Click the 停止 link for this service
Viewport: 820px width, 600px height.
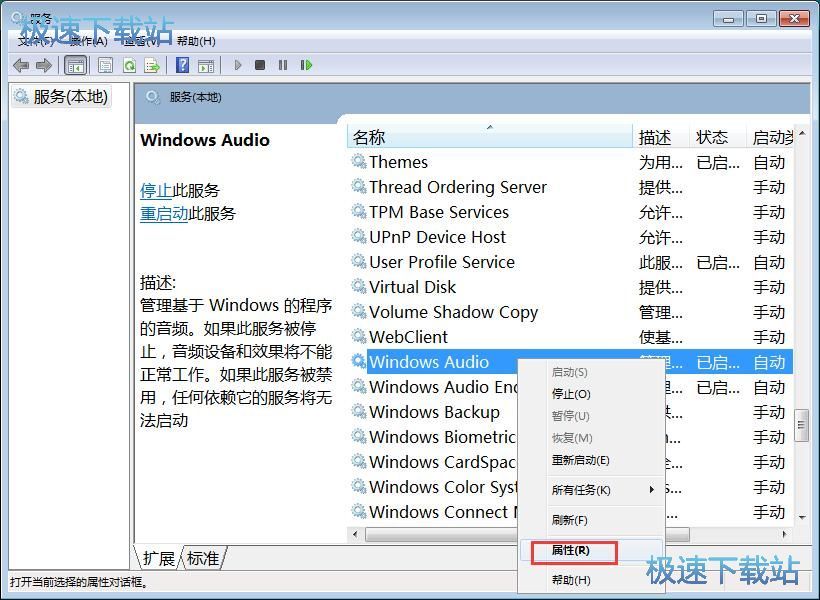click(156, 190)
